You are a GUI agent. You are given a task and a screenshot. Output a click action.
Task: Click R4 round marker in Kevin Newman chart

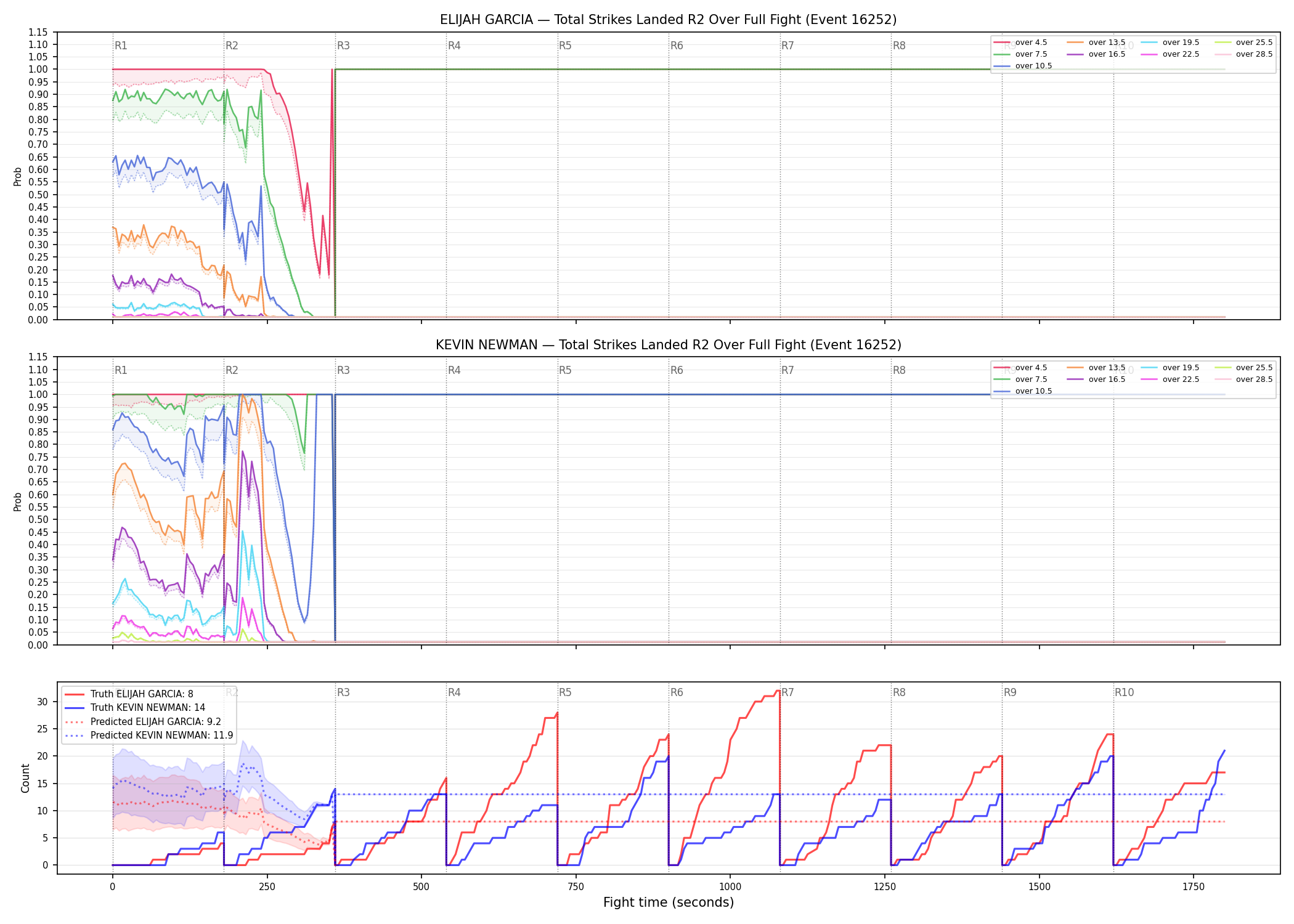tap(454, 370)
